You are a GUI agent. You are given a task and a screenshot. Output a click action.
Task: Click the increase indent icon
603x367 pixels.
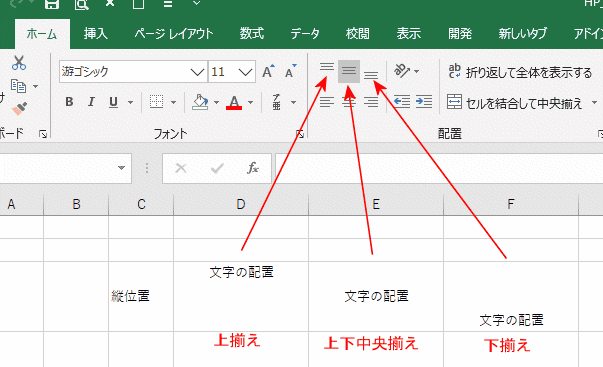[x=424, y=102]
